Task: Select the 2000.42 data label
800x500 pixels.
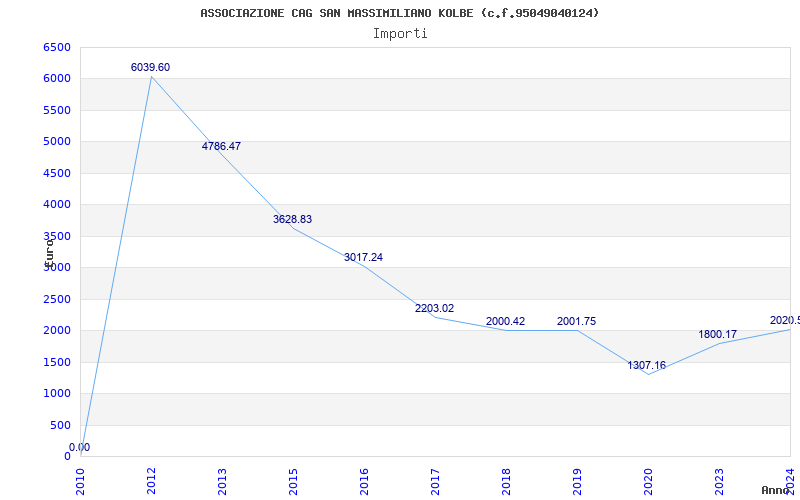Action: 505,321
